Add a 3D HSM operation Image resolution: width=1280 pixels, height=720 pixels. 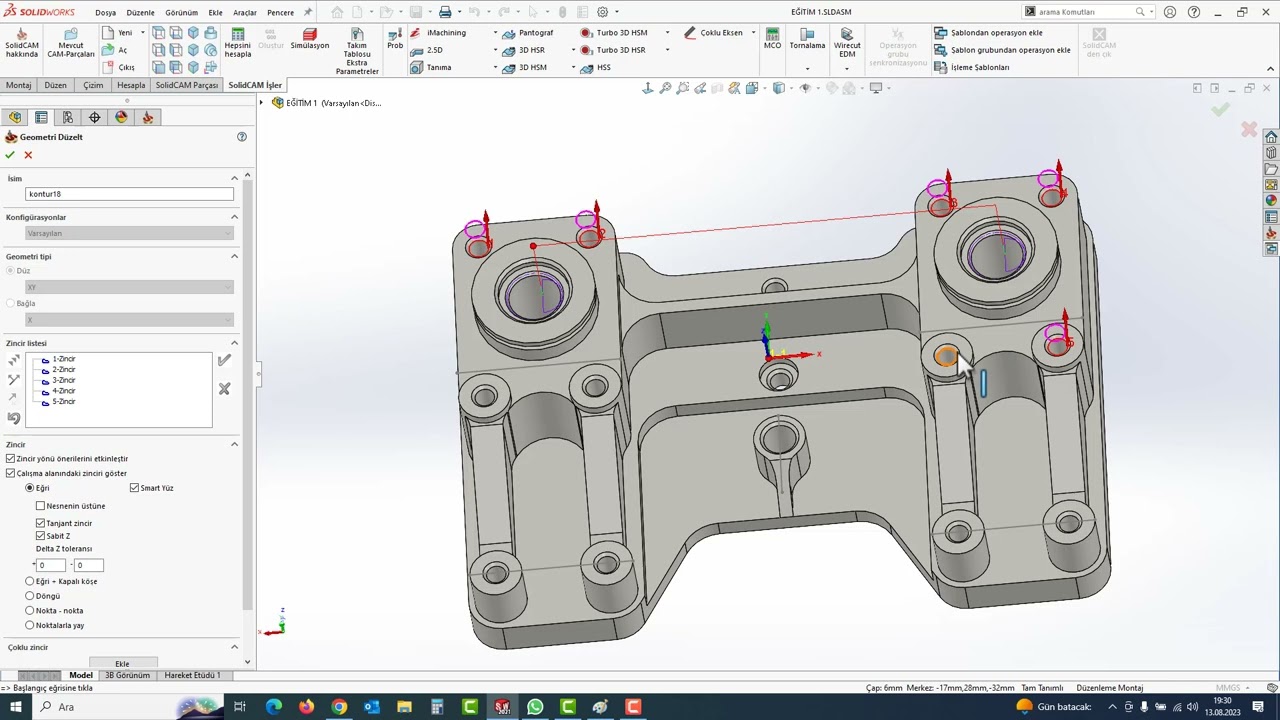tap(525, 67)
